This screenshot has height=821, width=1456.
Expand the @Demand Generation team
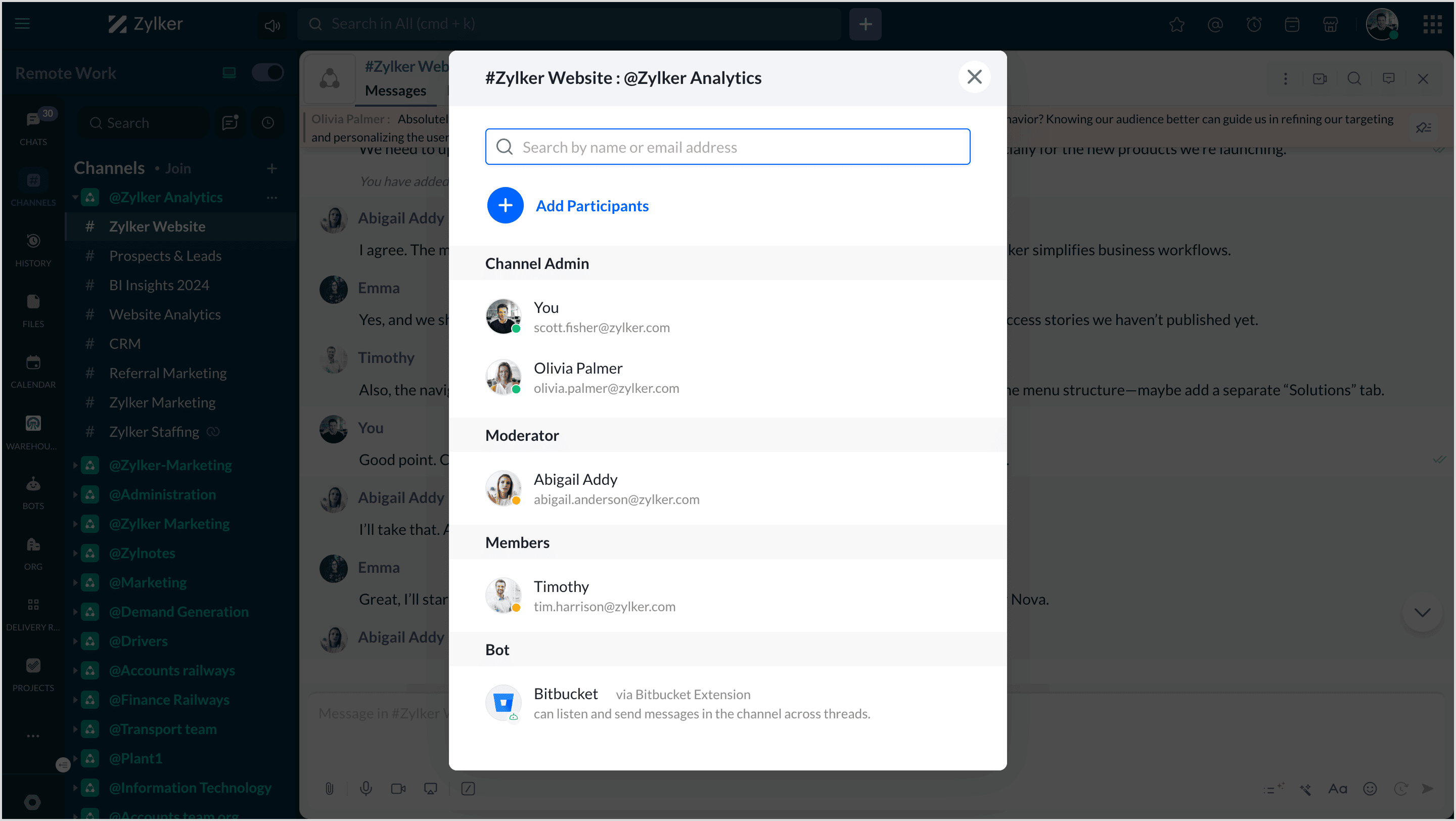pos(75,612)
